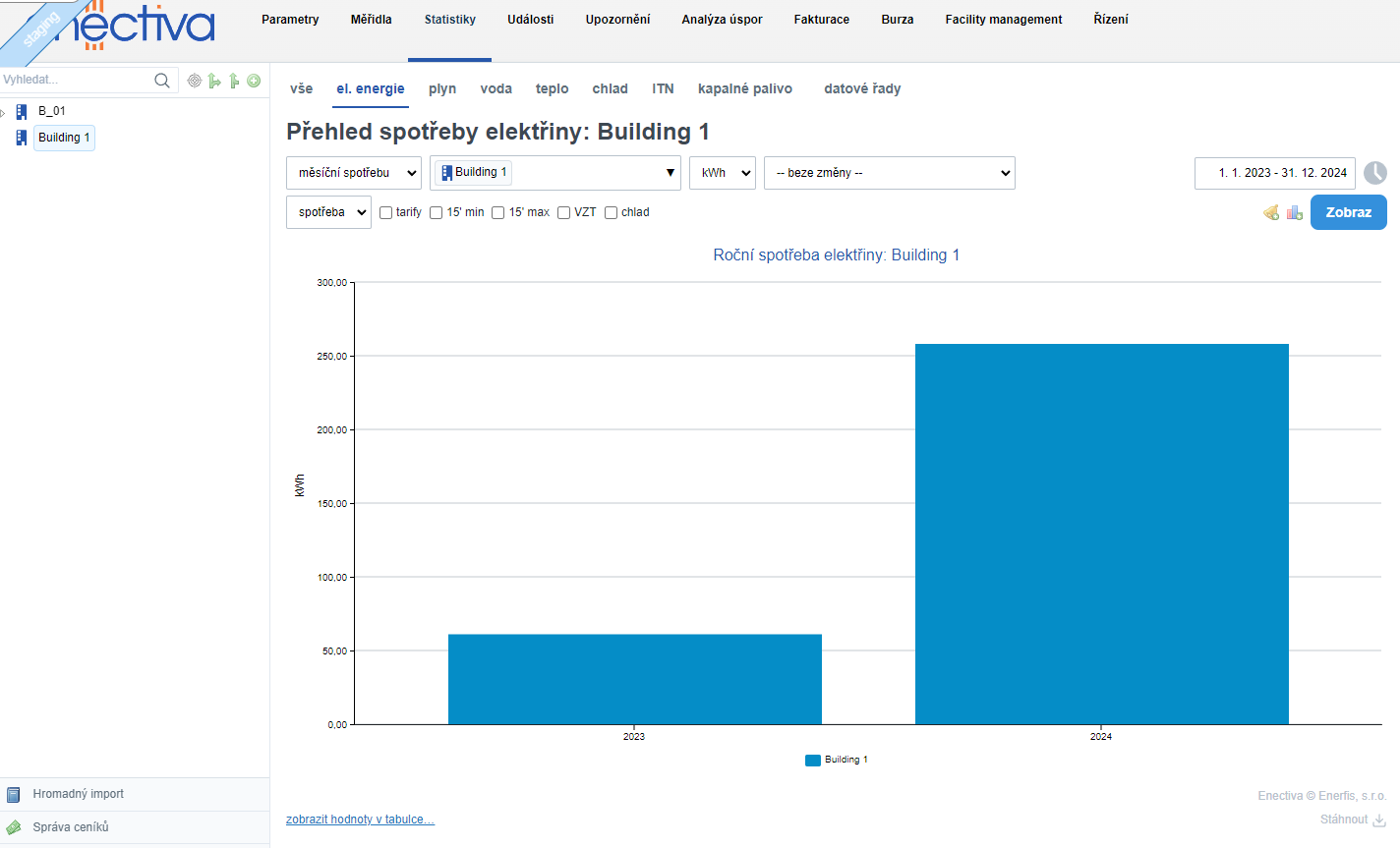
Task: Switch to the plyn tab
Action: [442, 88]
